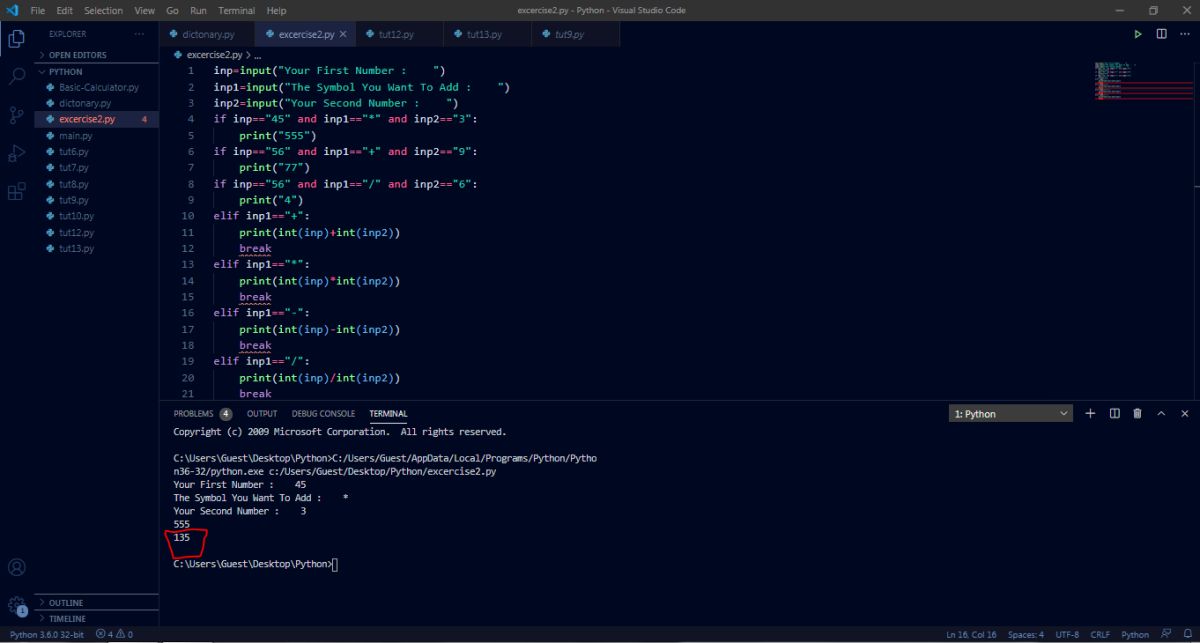Viewport: 1200px width, 643px height.
Task: Switch to the DEBUG CONSOLE panel tab
Action: click(x=323, y=413)
